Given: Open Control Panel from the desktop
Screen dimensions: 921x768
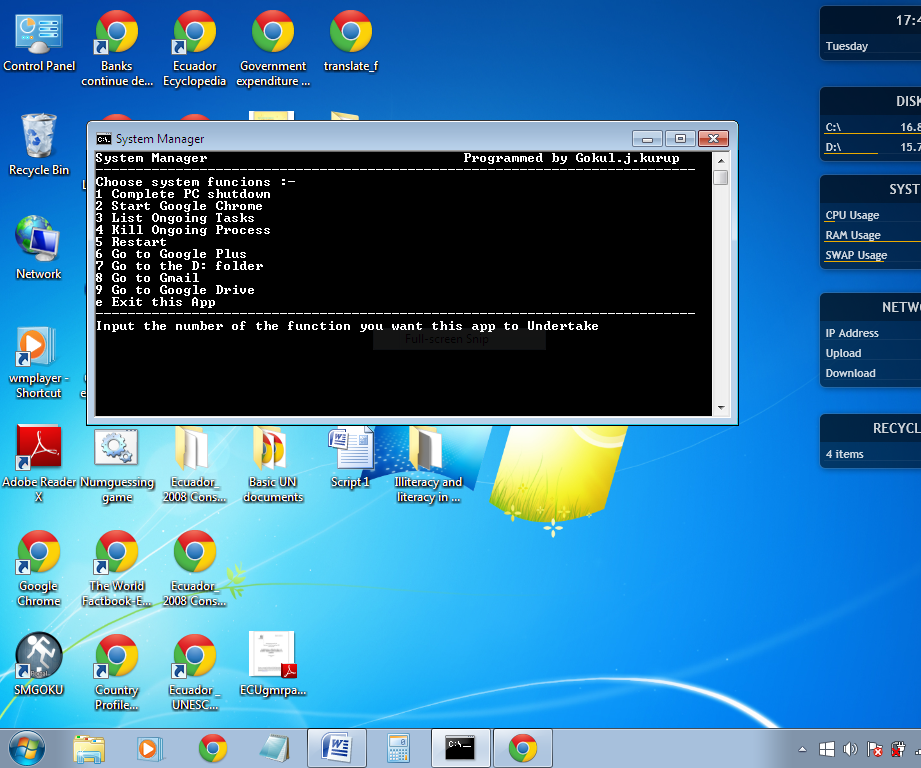Looking at the screenshot, I should [39, 32].
